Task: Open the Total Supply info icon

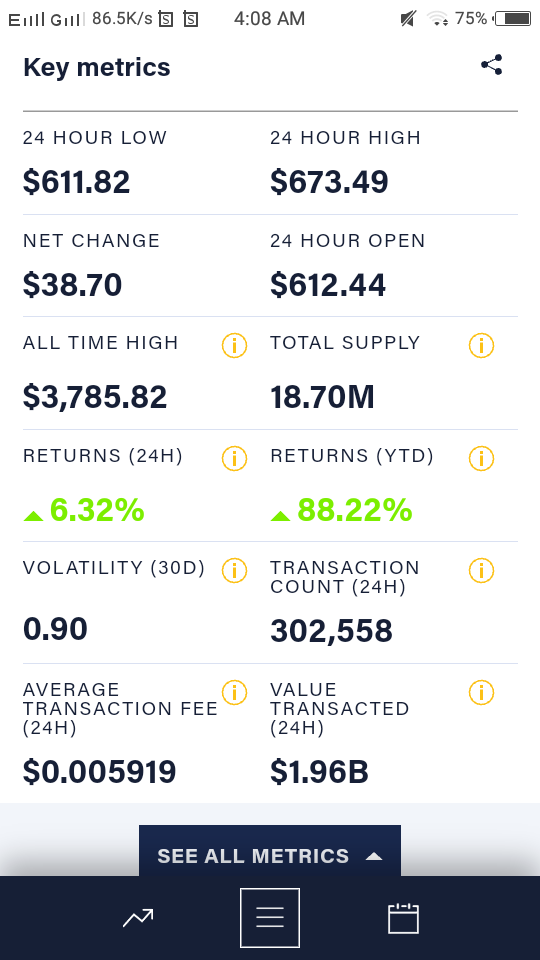Action: click(x=481, y=345)
